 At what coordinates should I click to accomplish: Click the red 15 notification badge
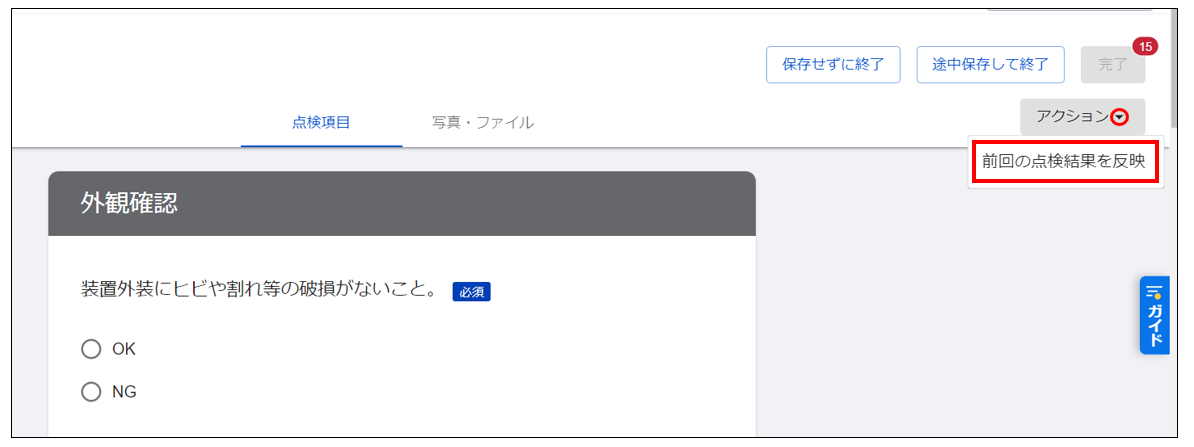(x=1145, y=46)
